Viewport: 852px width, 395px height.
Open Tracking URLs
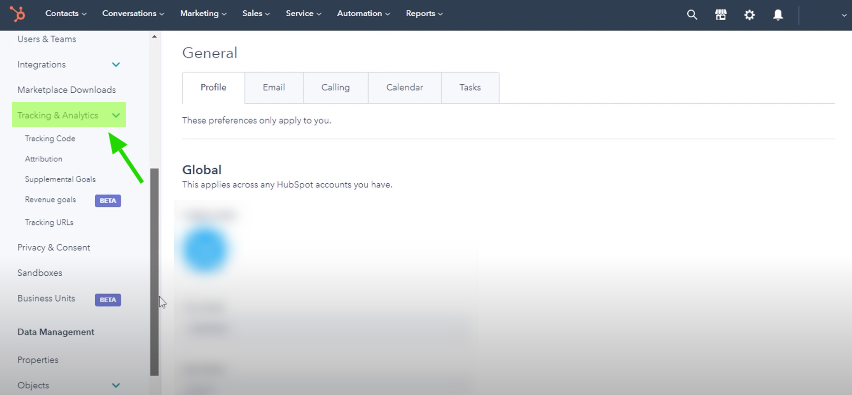[x=49, y=222]
